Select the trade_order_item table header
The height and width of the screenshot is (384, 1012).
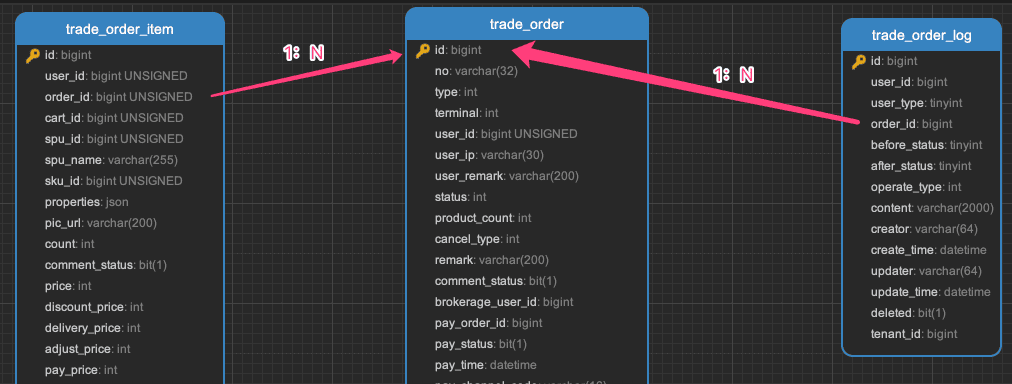click(x=119, y=29)
